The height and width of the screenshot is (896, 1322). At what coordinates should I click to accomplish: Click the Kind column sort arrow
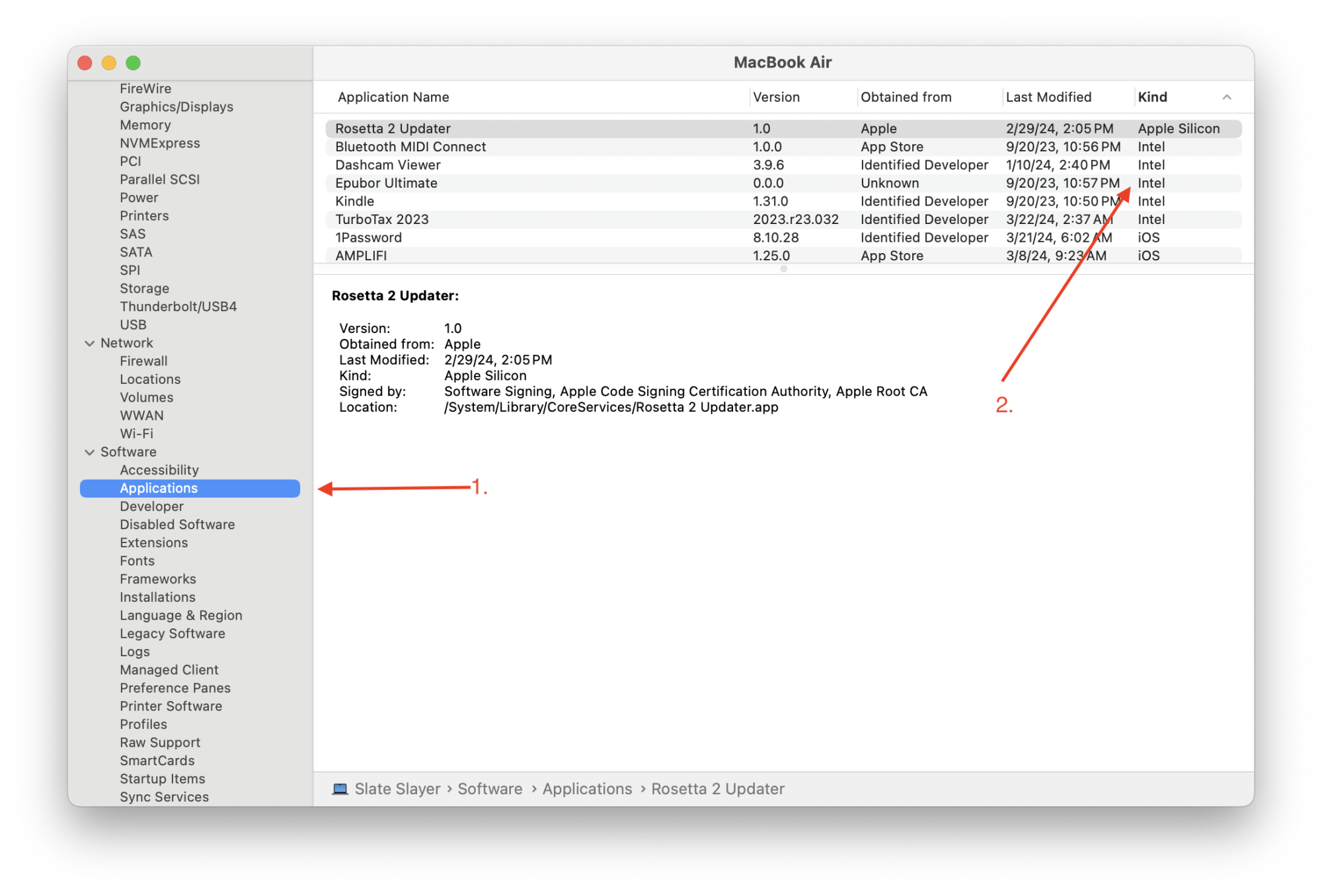1227,97
